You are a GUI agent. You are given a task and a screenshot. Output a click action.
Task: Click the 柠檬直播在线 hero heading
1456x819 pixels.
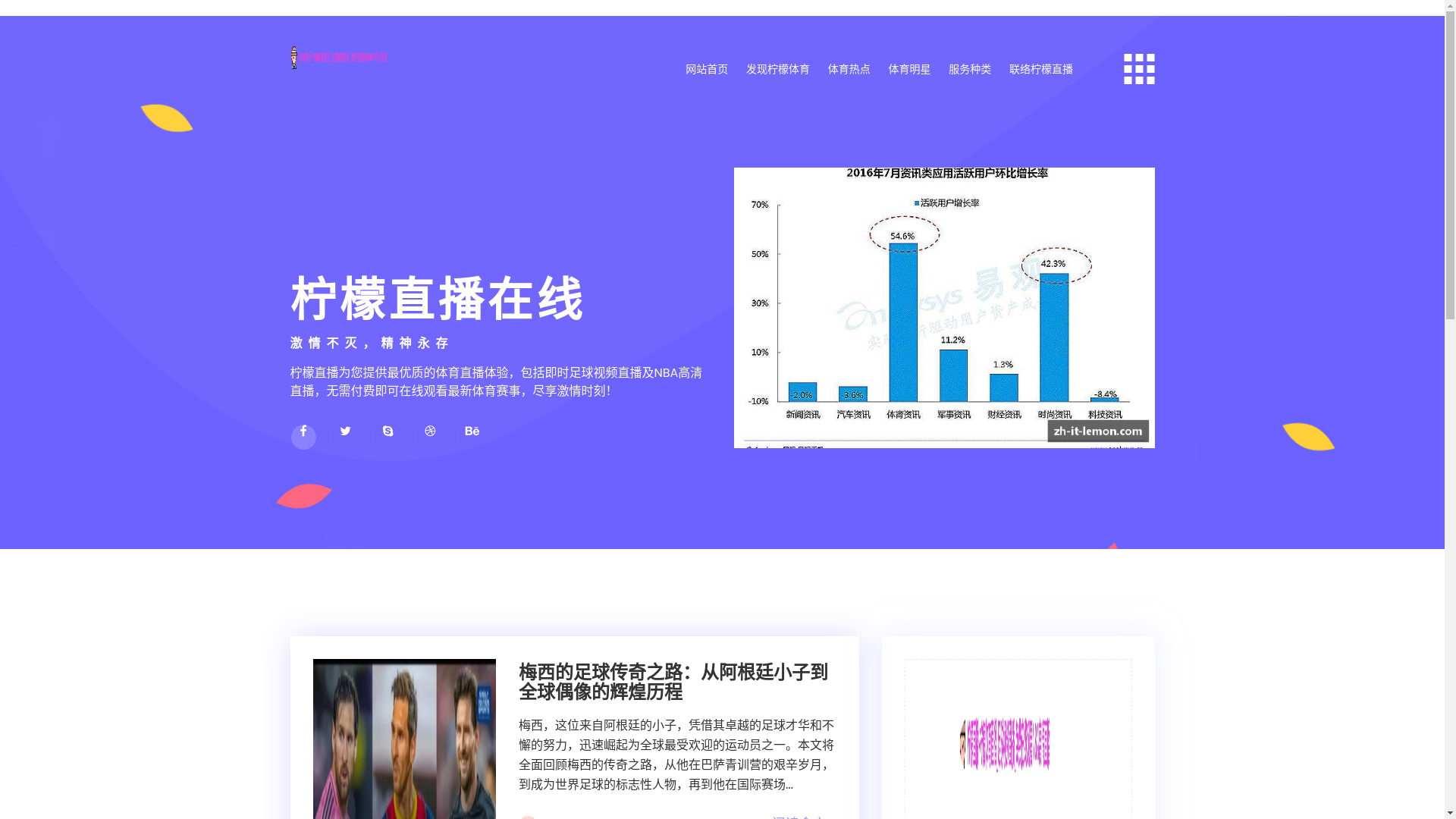(x=437, y=300)
